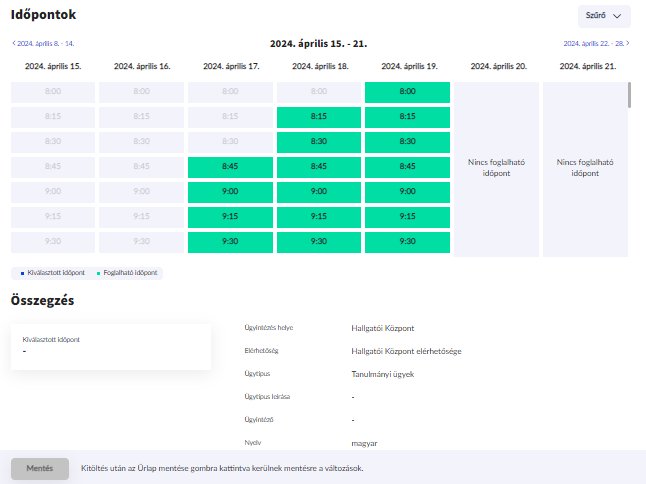Image resolution: width=646 pixels, height=484 pixels.
Task: Click the 2024. április 19. column header
Action: pos(407,66)
